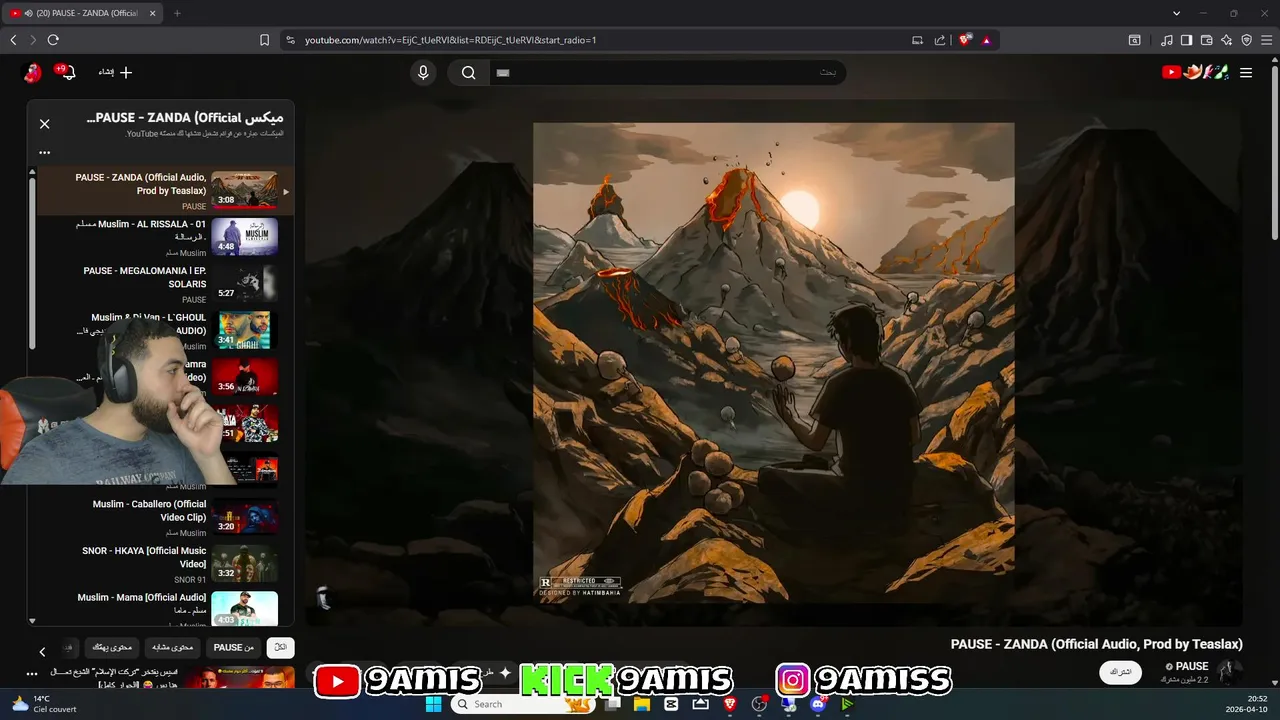The width and height of the screenshot is (1280, 720).
Task: Select Muslim - AL RISSALA playlist item
Action: click(165, 237)
